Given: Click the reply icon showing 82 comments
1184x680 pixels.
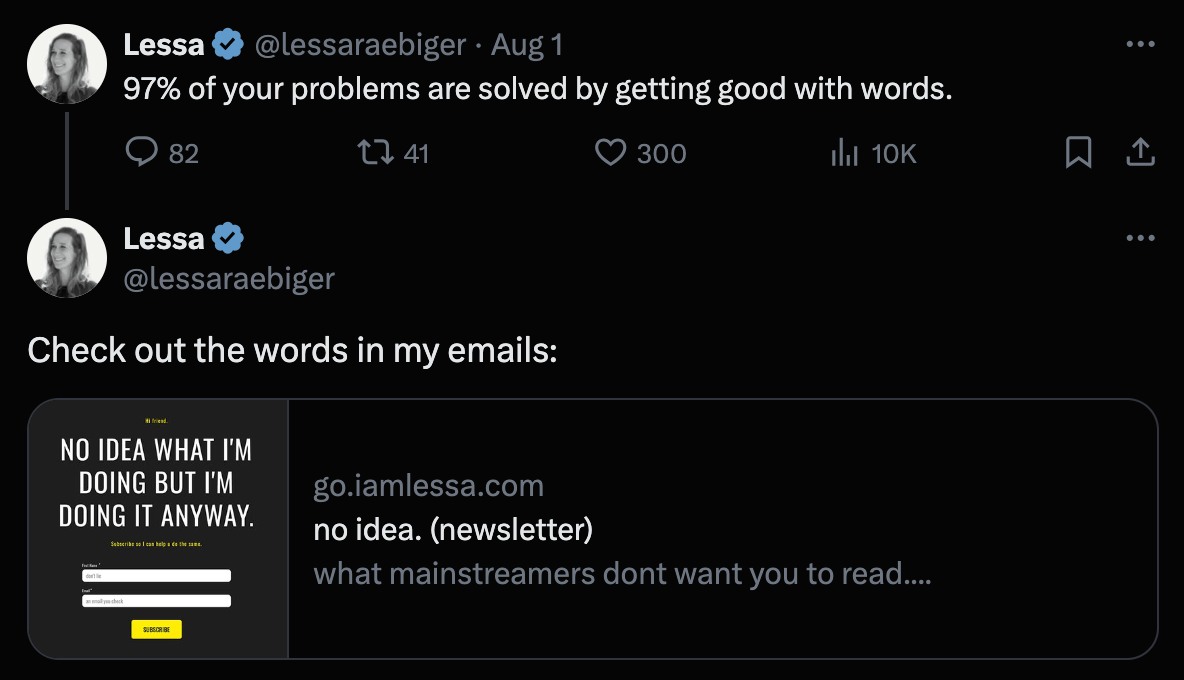Looking at the screenshot, I should point(141,152).
